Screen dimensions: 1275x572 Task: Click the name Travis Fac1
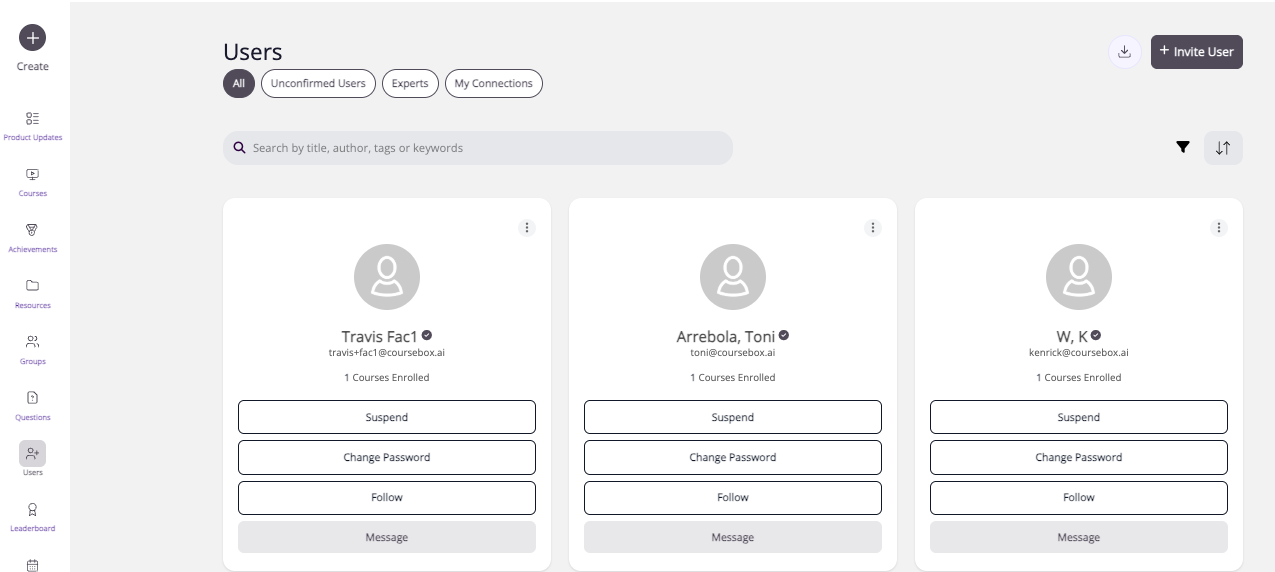[x=380, y=336]
